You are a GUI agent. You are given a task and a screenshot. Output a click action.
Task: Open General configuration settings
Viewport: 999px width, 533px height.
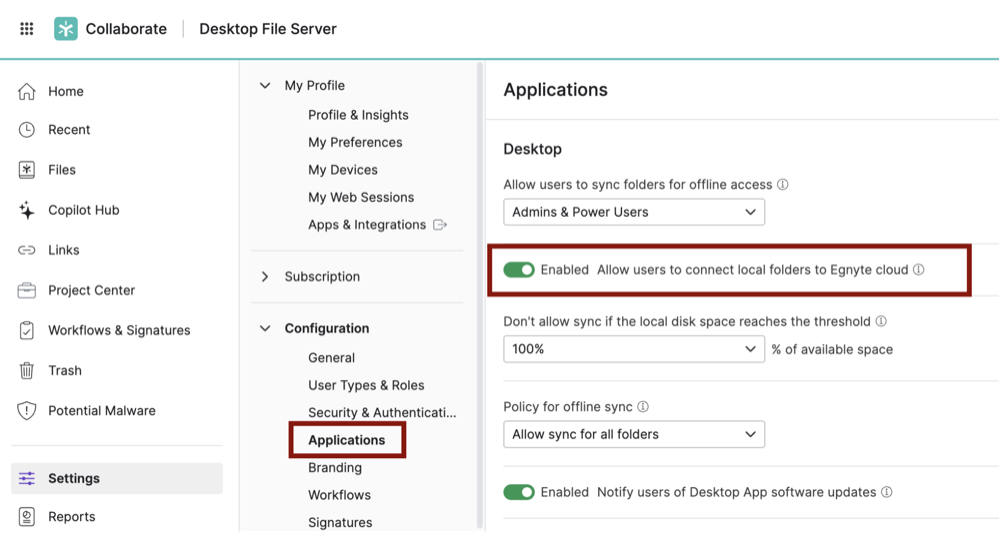(331, 358)
